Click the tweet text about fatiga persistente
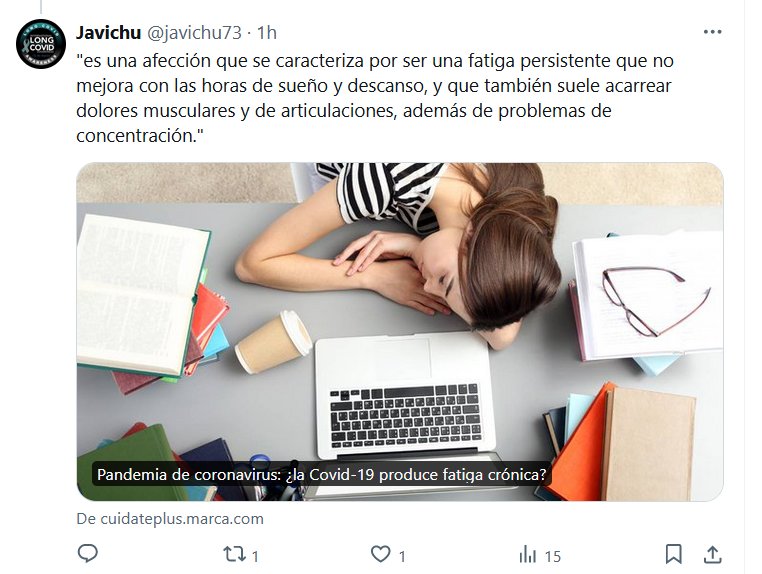762x574 pixels. click(x=375, y=98)
